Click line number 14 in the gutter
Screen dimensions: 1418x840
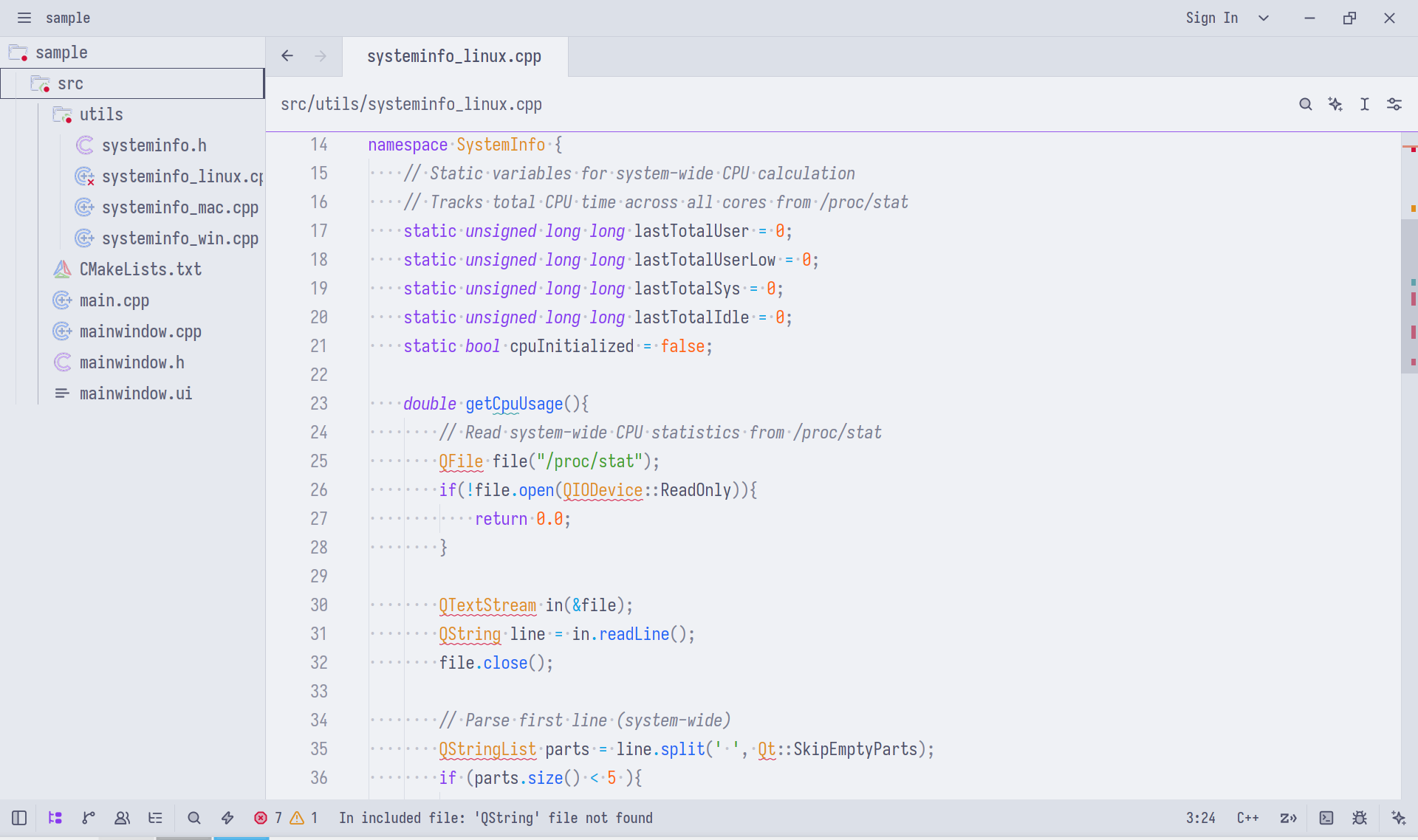click(x=319, y=145)
